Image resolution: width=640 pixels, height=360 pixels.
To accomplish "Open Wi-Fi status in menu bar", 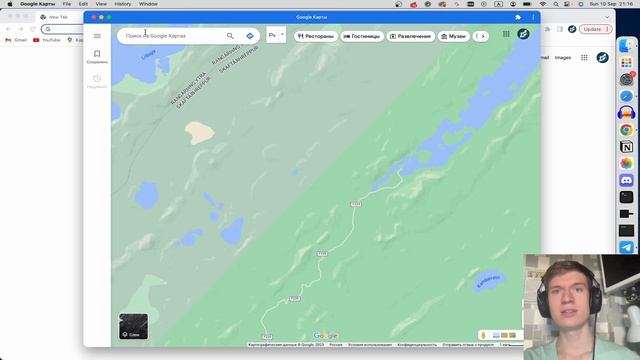I will tap(542, 4).
